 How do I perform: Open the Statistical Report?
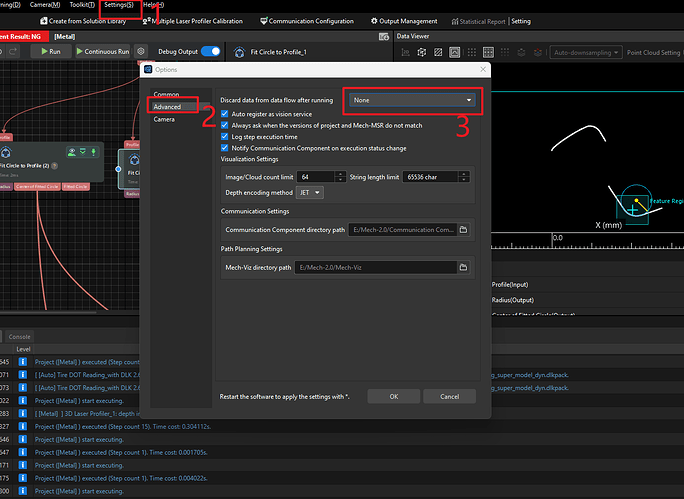click(x=478, y=21)
